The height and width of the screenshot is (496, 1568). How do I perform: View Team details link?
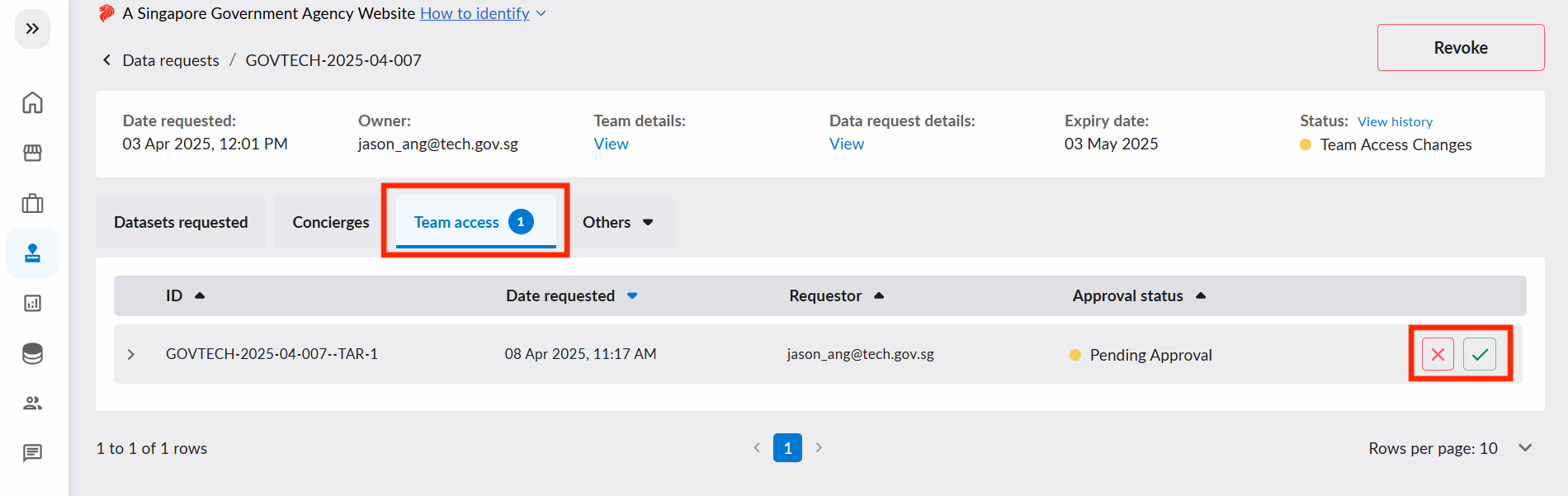click(x=611, y=144)
